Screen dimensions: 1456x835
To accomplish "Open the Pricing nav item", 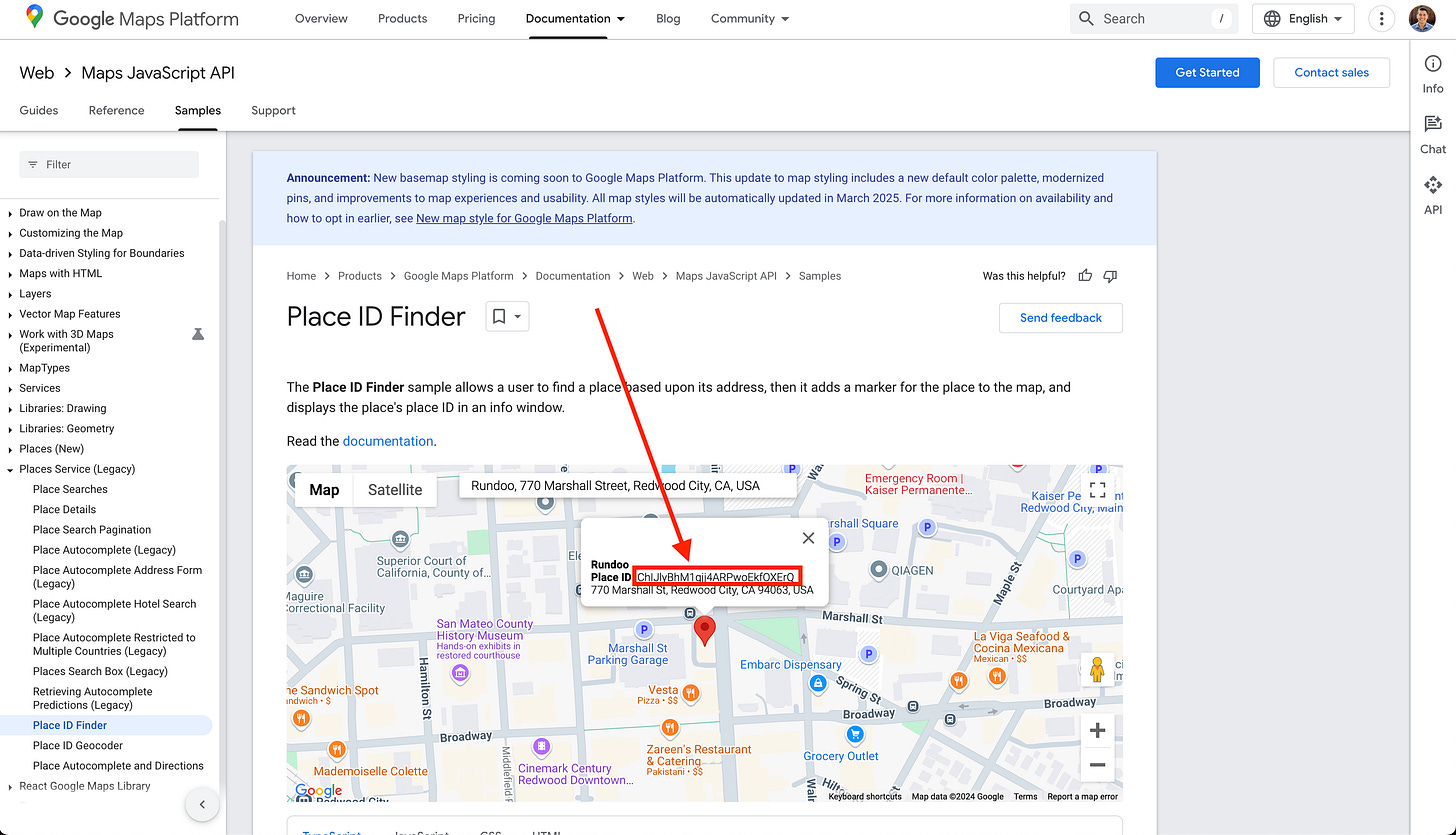I will point(476,18).
